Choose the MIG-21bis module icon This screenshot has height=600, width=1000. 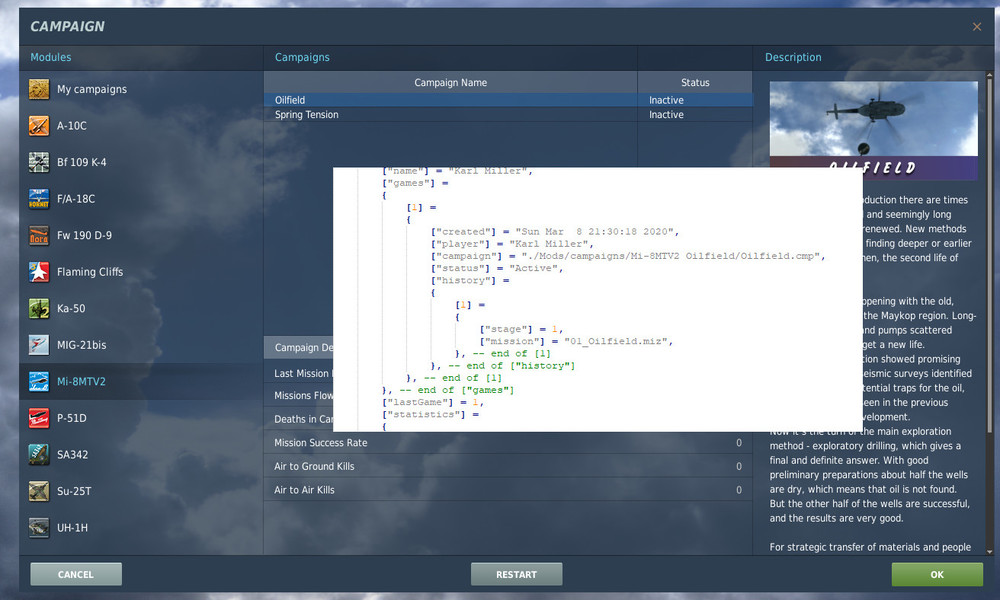point(39,345)
